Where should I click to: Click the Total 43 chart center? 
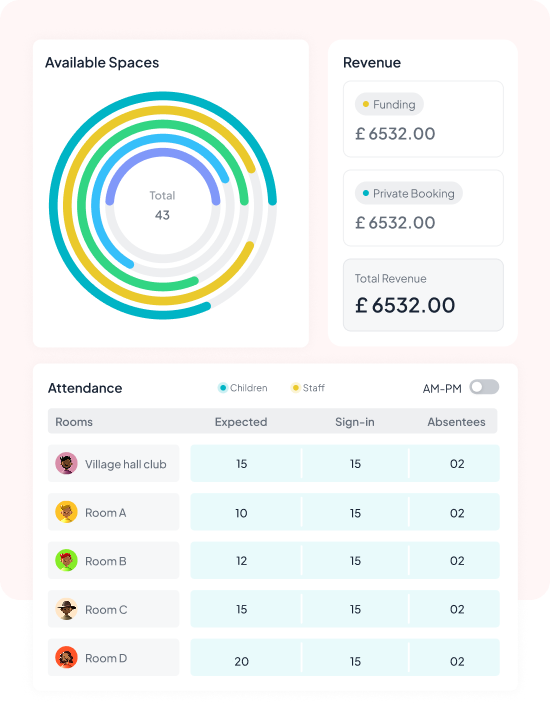click(163, 206)
